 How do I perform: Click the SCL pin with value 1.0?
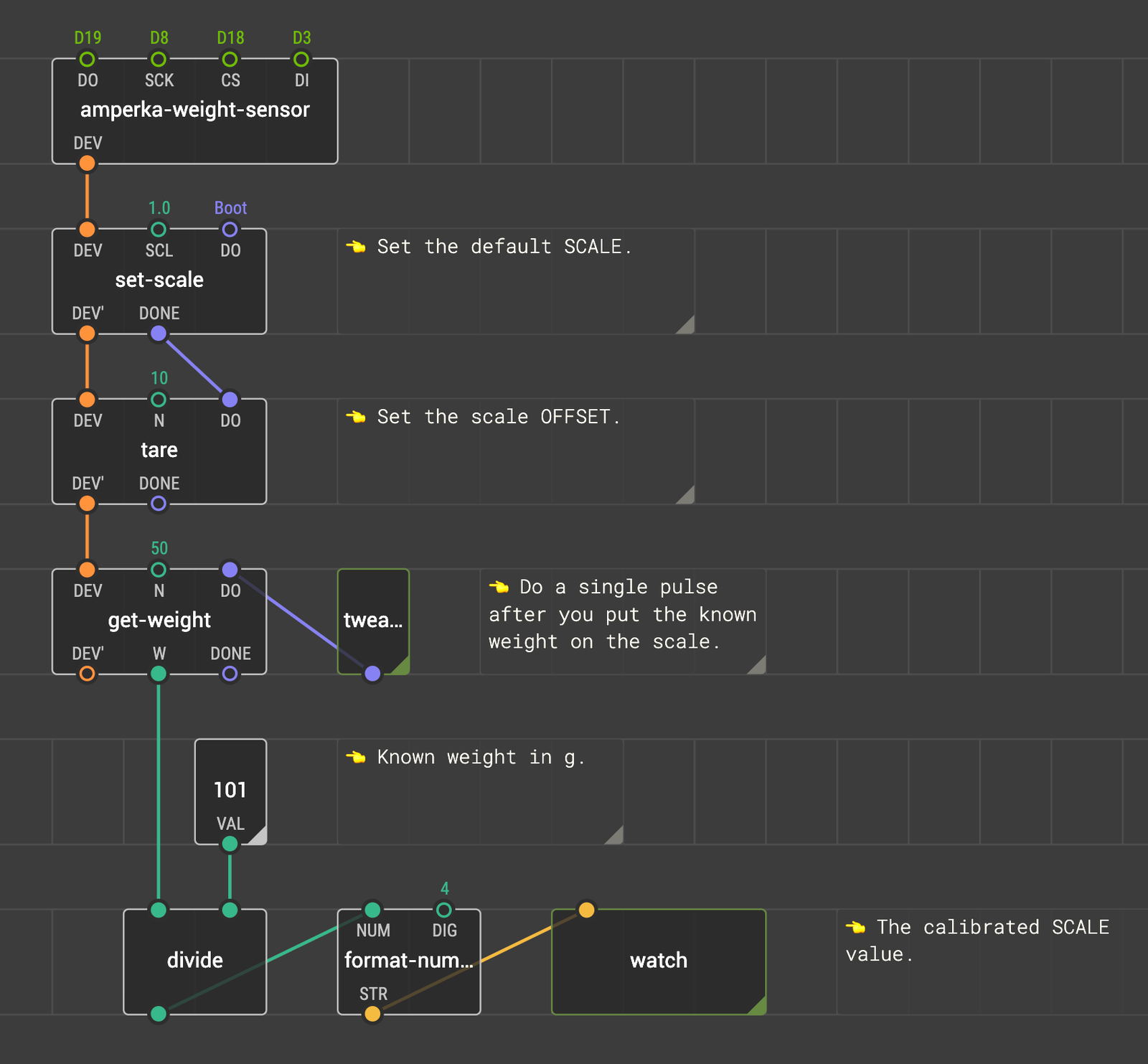159,229
